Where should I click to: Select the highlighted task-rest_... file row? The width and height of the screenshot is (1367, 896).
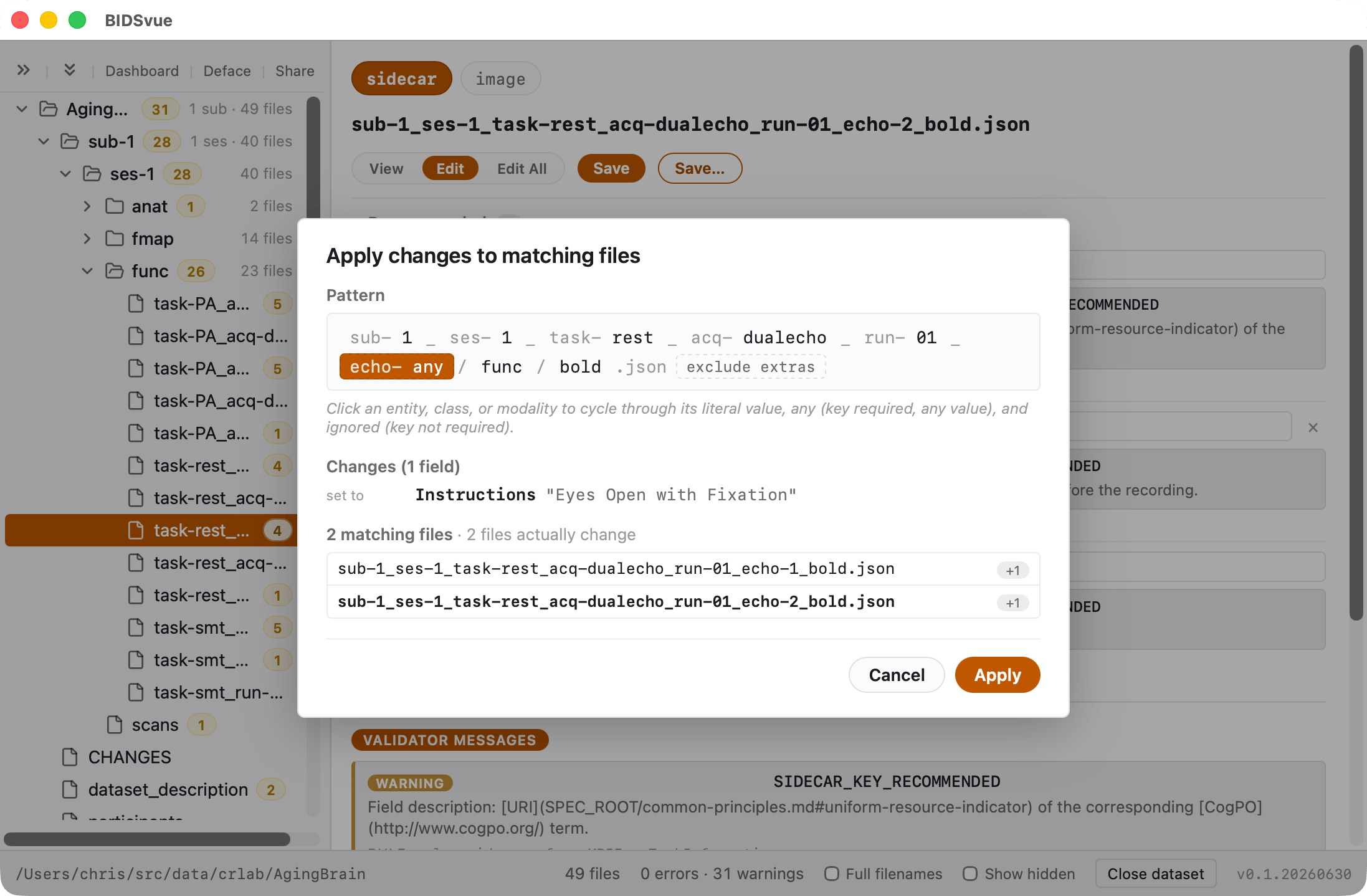click(151, 530)
